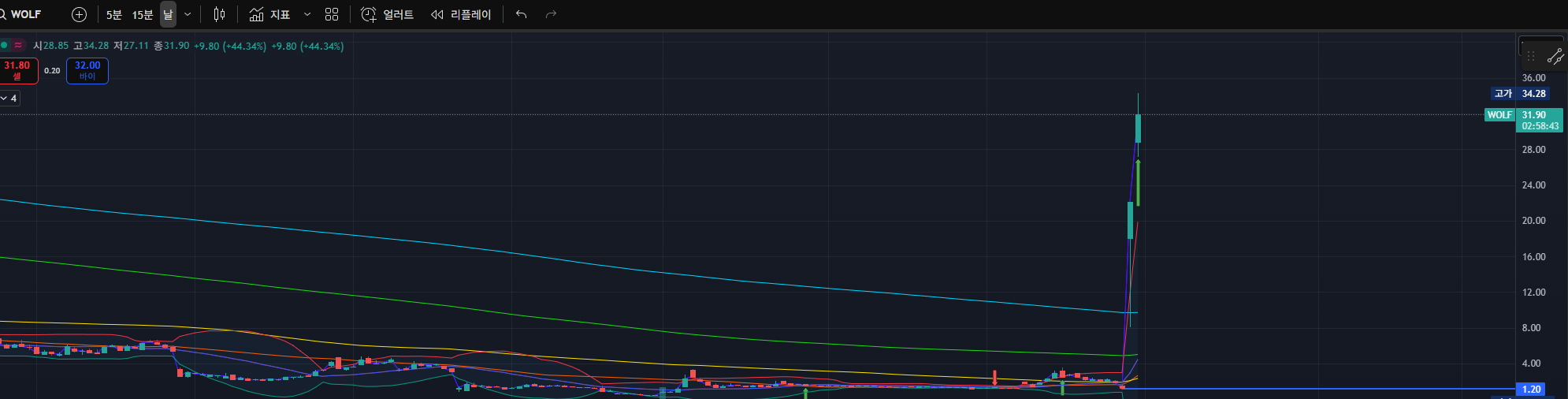1568x399 pixels.
Task: Click the 저27.11 low value in legend
Action: tap(131, 46)
